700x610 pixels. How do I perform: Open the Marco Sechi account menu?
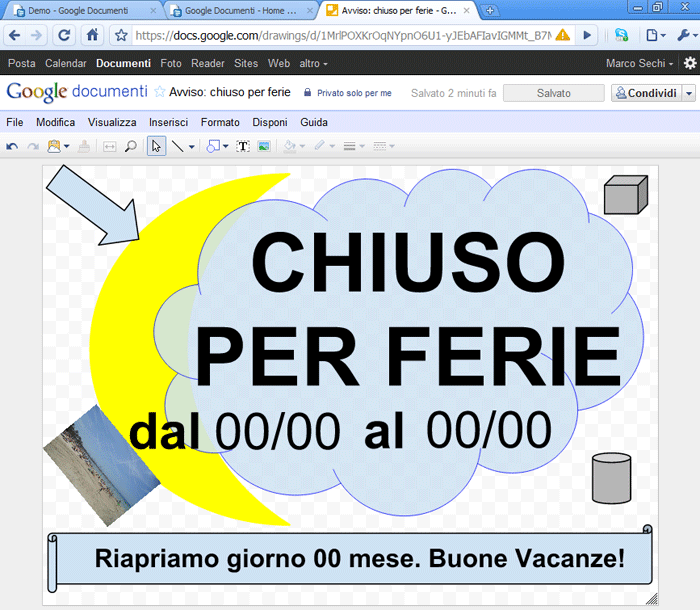coord(639,63)
